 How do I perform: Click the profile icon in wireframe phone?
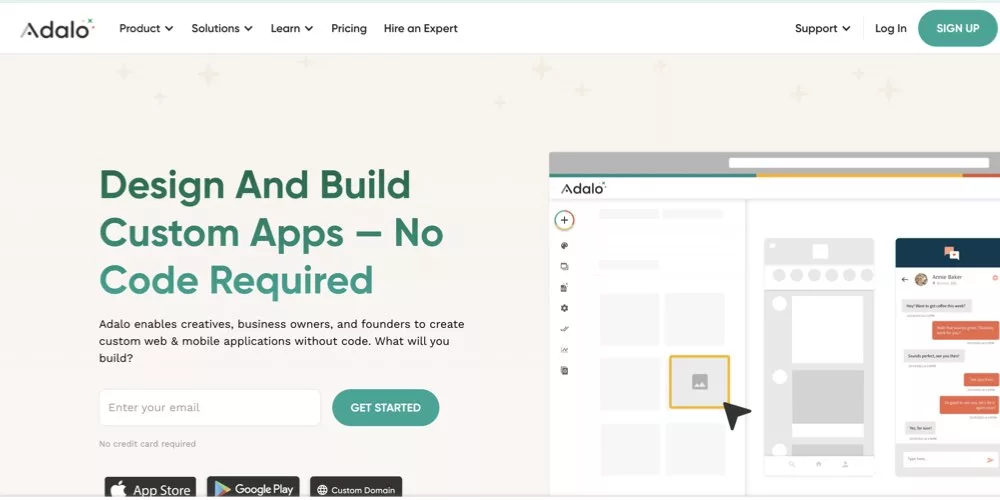[845, 464]
